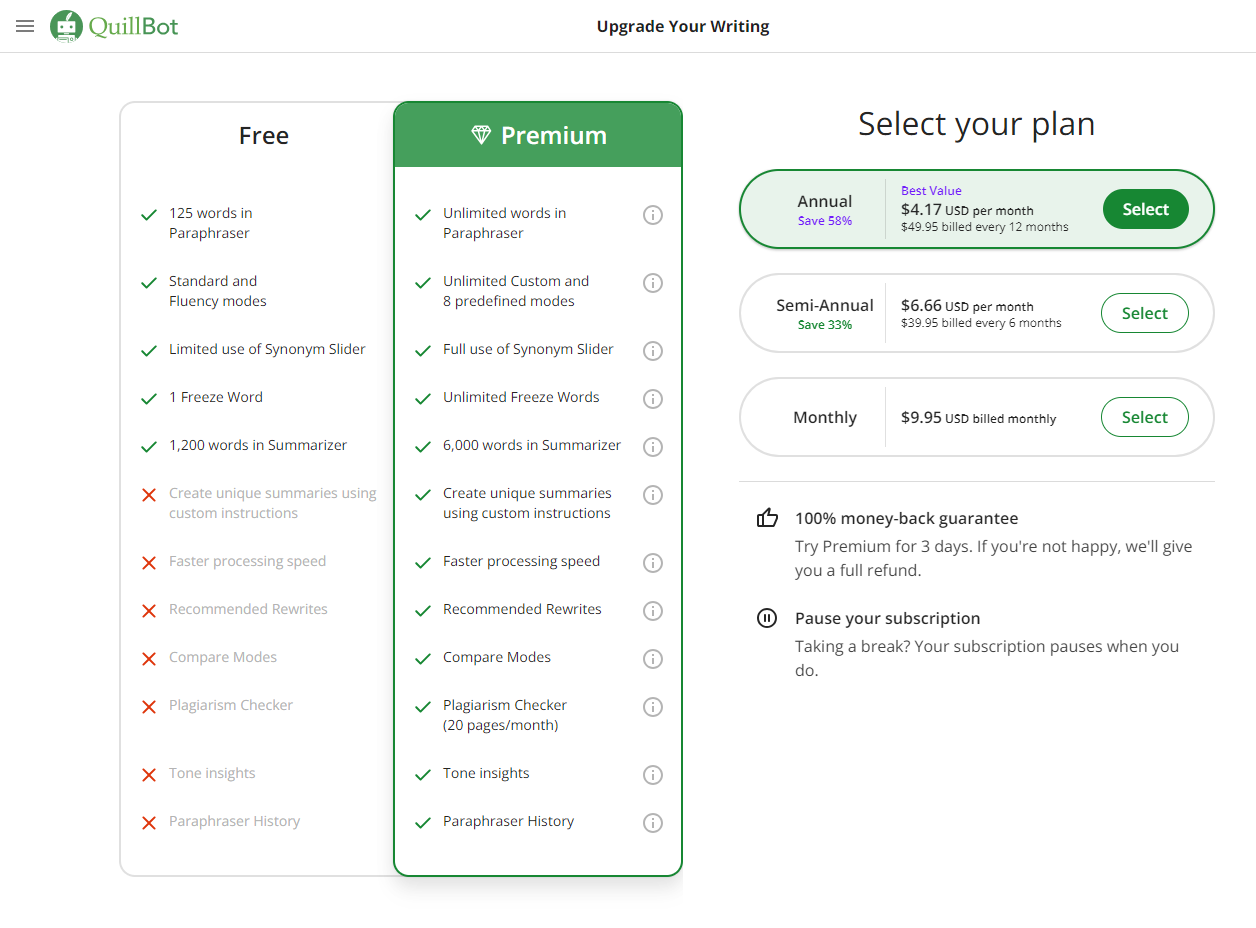Click the Annual plan label
This screenshot has height=928, width=1256.
tap(825, 201)
